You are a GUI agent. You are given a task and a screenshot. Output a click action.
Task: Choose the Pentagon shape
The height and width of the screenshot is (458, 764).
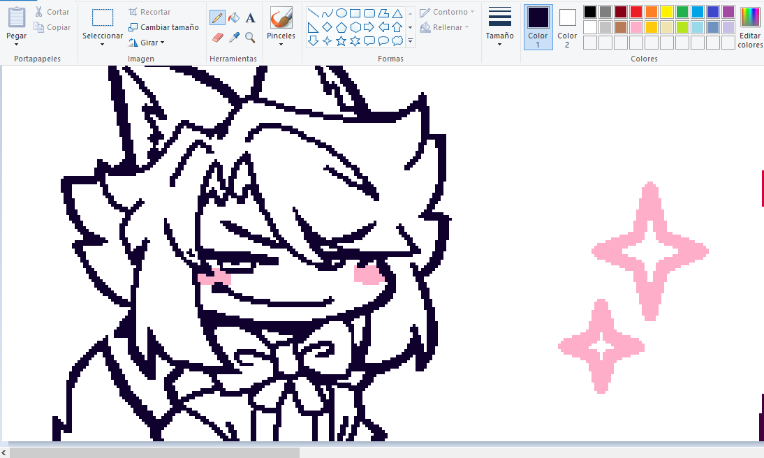pyautogui.click(x=342, y=27)
